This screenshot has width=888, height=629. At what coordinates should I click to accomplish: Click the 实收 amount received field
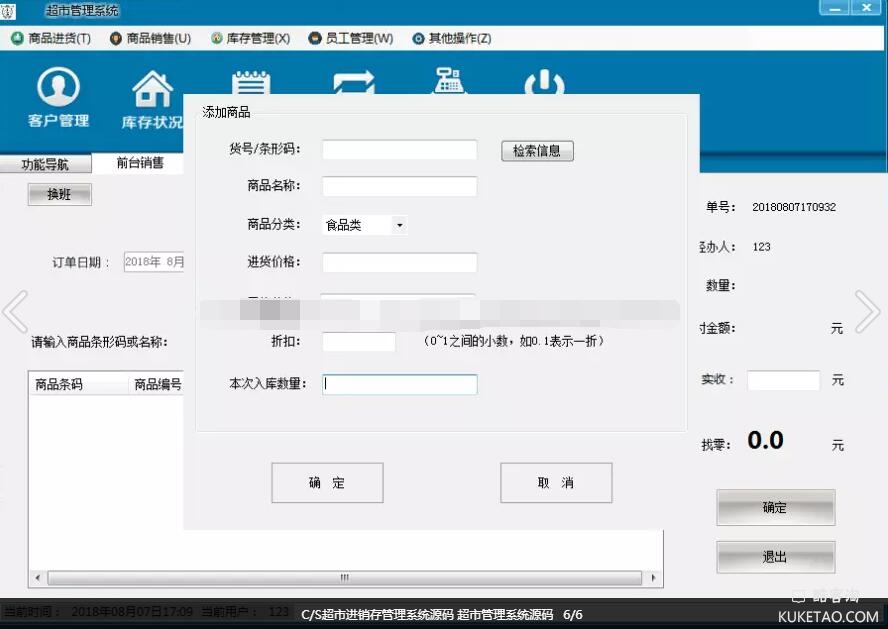click(x=783, y=380)
